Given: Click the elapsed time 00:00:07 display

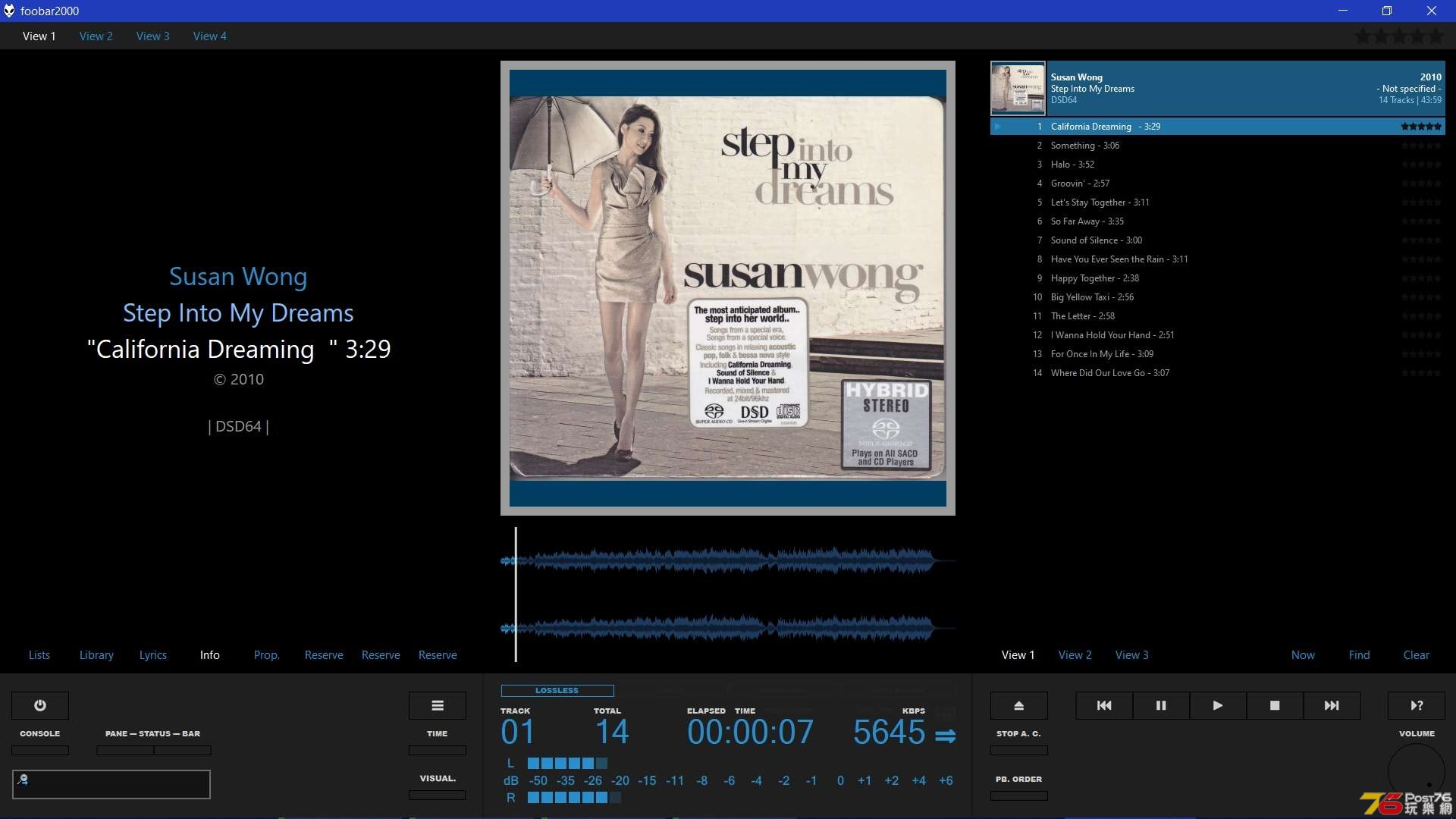Looking at the screenshot, I should click(750, 733).
